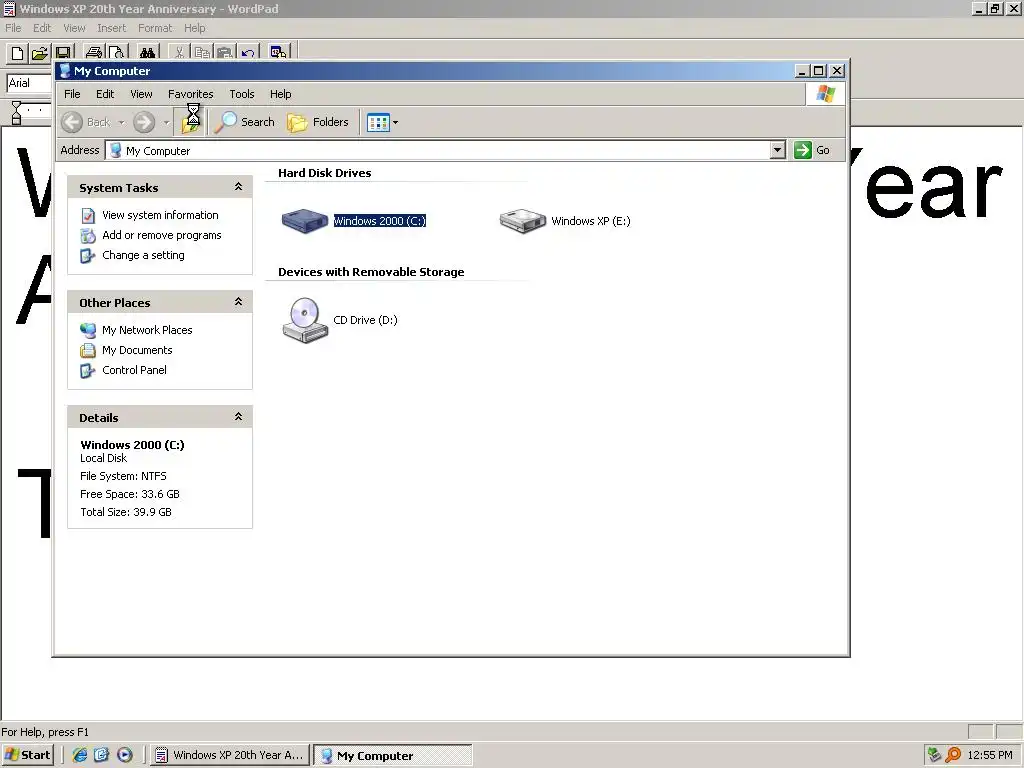Open the Format menu in WordPad
This screenshot has width=1024, height=768.
click(155, 28)
